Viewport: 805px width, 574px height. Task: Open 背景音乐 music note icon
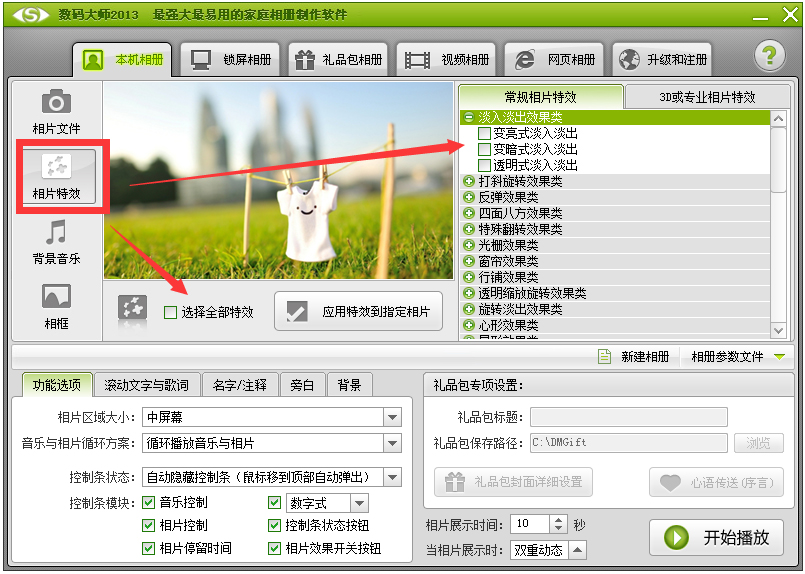coord(56,232)
